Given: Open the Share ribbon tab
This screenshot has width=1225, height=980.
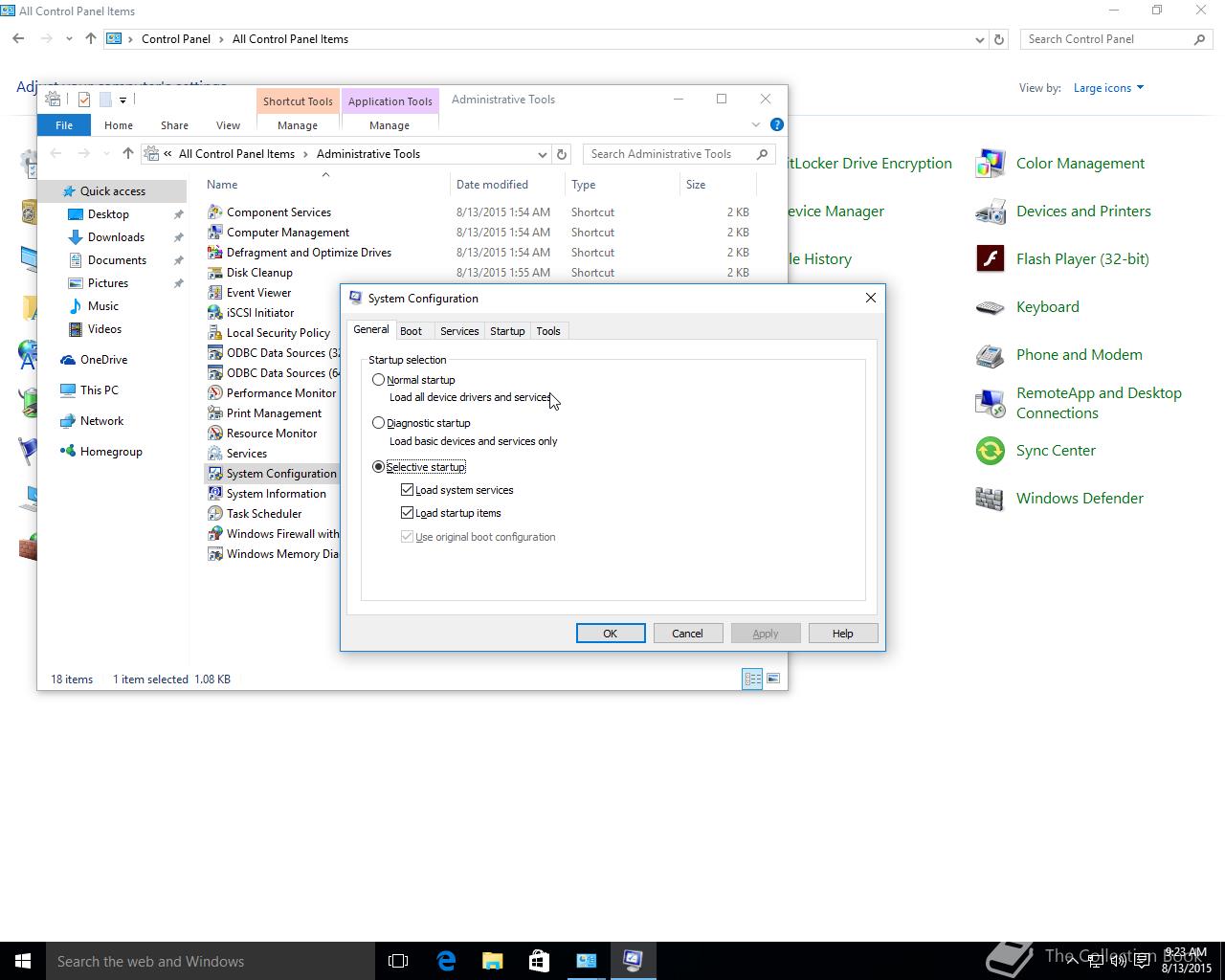Looking at the screenshot, I should 174,125.
